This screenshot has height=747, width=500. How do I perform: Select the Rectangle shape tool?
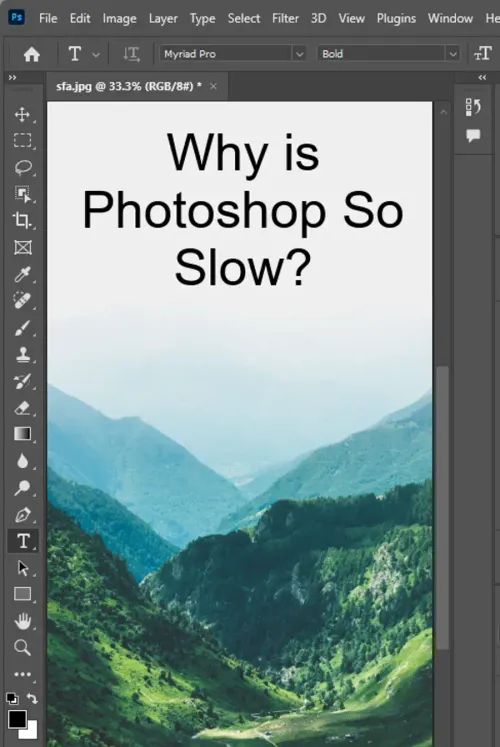(x=22, y=594)
